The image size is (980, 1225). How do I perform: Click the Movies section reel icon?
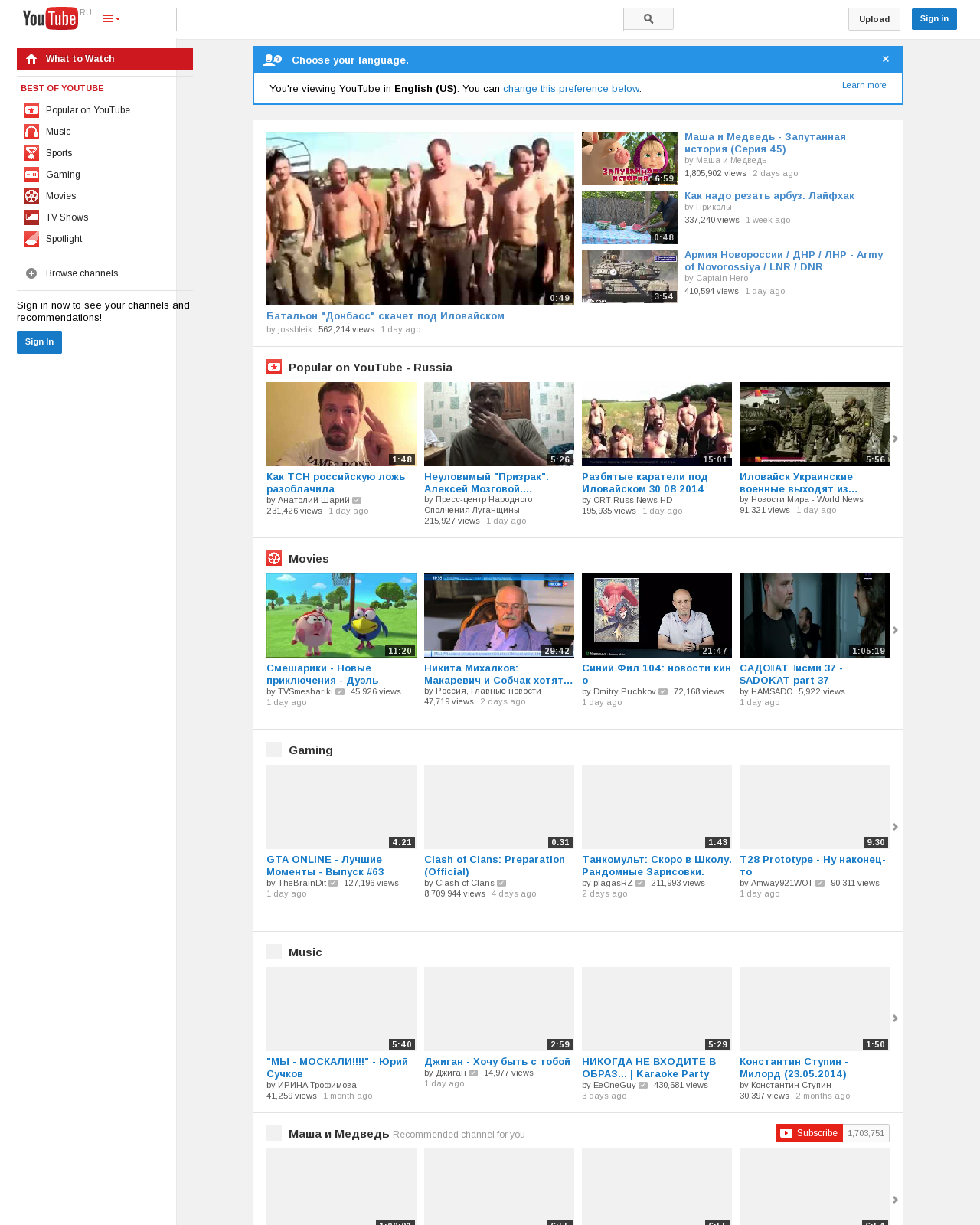[x=274, y=558]
